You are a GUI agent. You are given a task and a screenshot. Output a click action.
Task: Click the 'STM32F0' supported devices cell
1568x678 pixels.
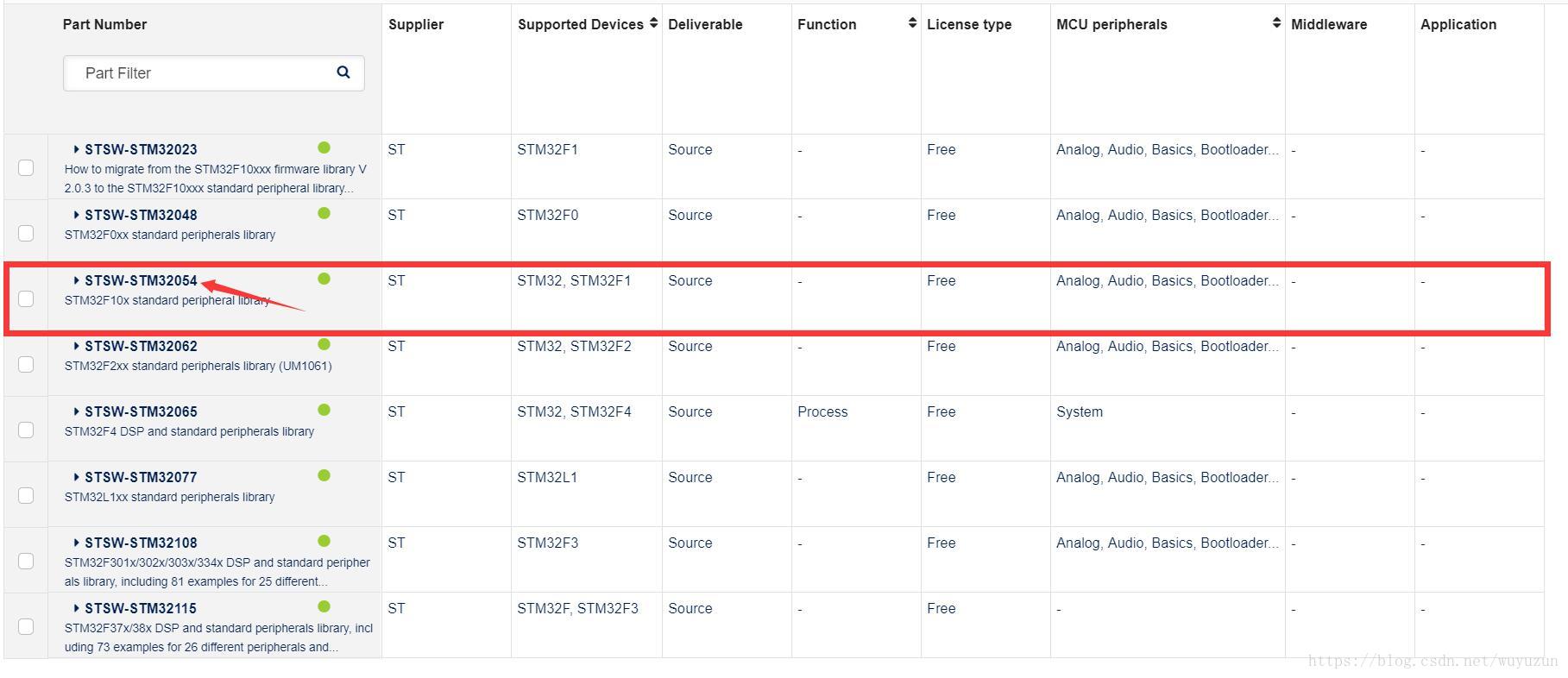tap(547, 215)
